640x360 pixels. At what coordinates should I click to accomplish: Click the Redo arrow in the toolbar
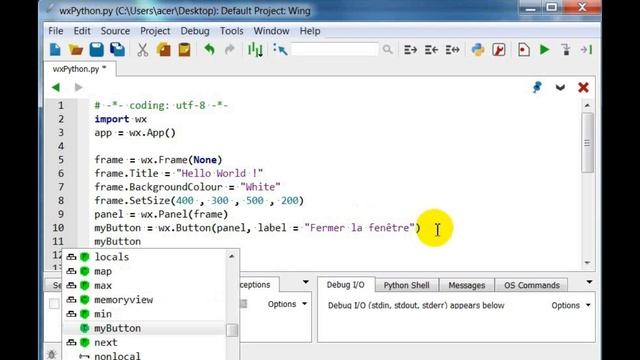coord(230,50)
